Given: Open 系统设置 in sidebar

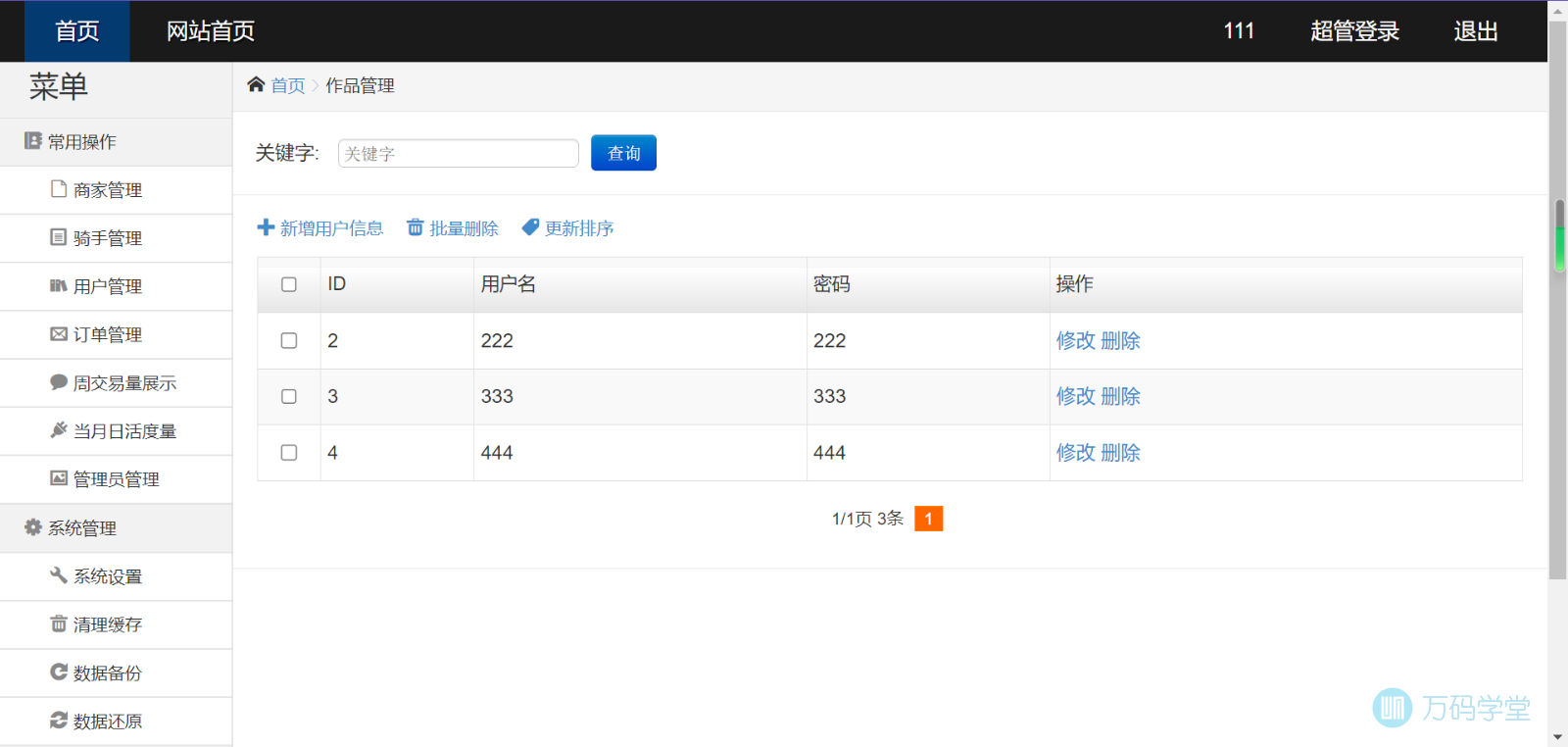Looking at the screenshot, I should (116, 576).
